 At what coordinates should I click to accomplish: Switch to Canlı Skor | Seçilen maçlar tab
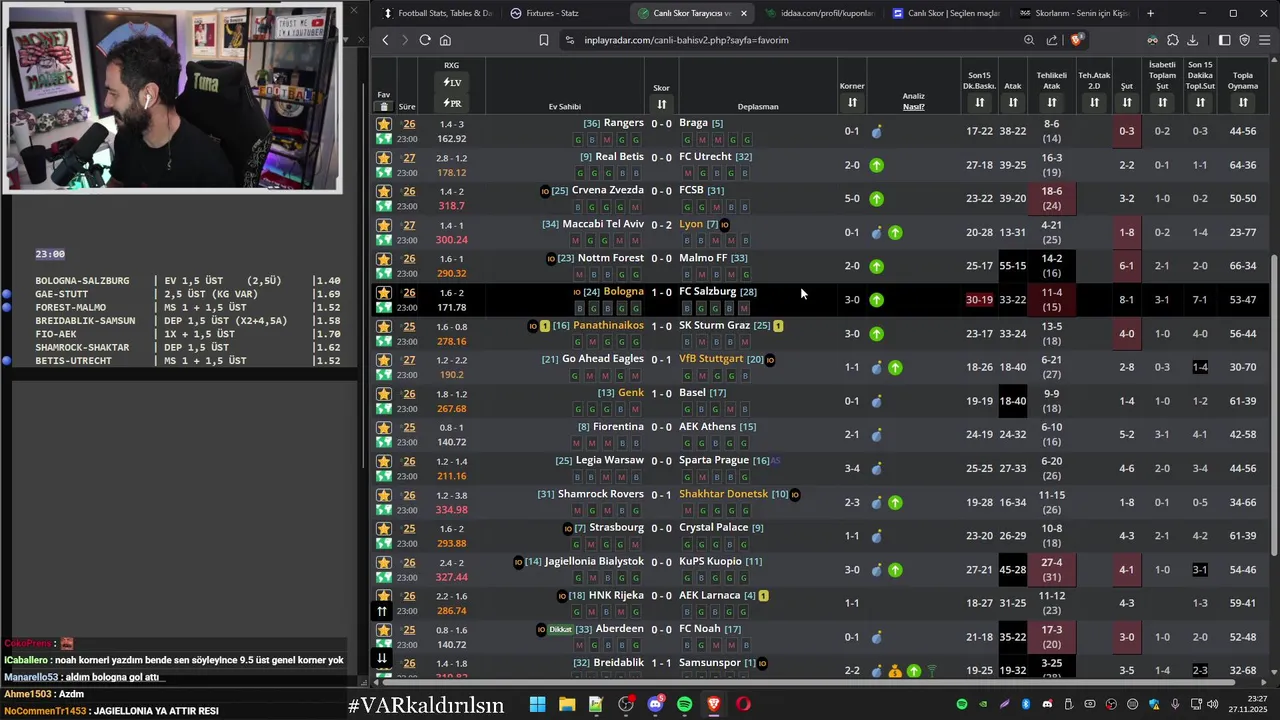[946, 13]
